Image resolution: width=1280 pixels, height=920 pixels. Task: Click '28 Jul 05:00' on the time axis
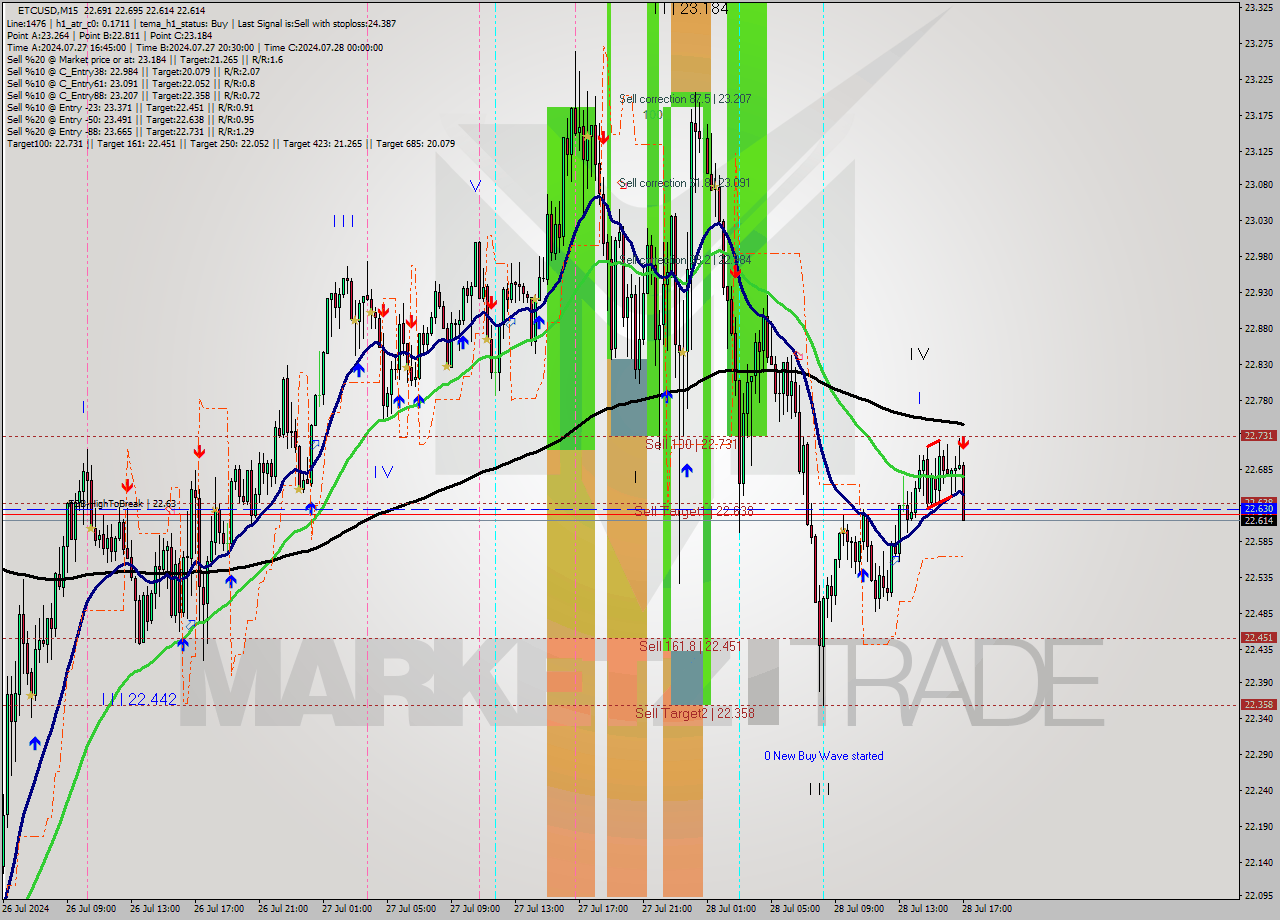[795, 910]
